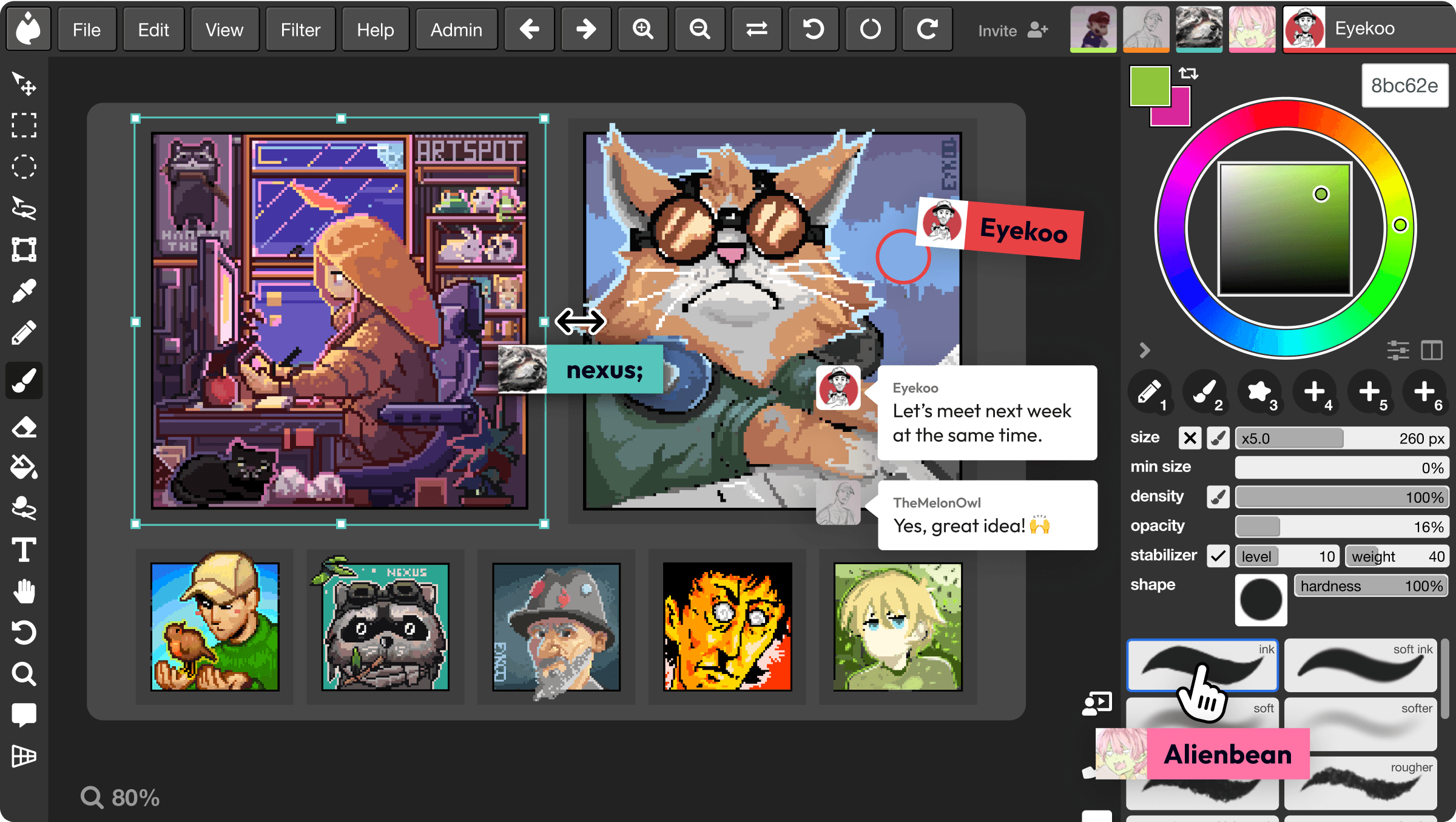Open the advanced sliders settings panel
Screen dimensions: 1456x822
tap(1398, 350)
